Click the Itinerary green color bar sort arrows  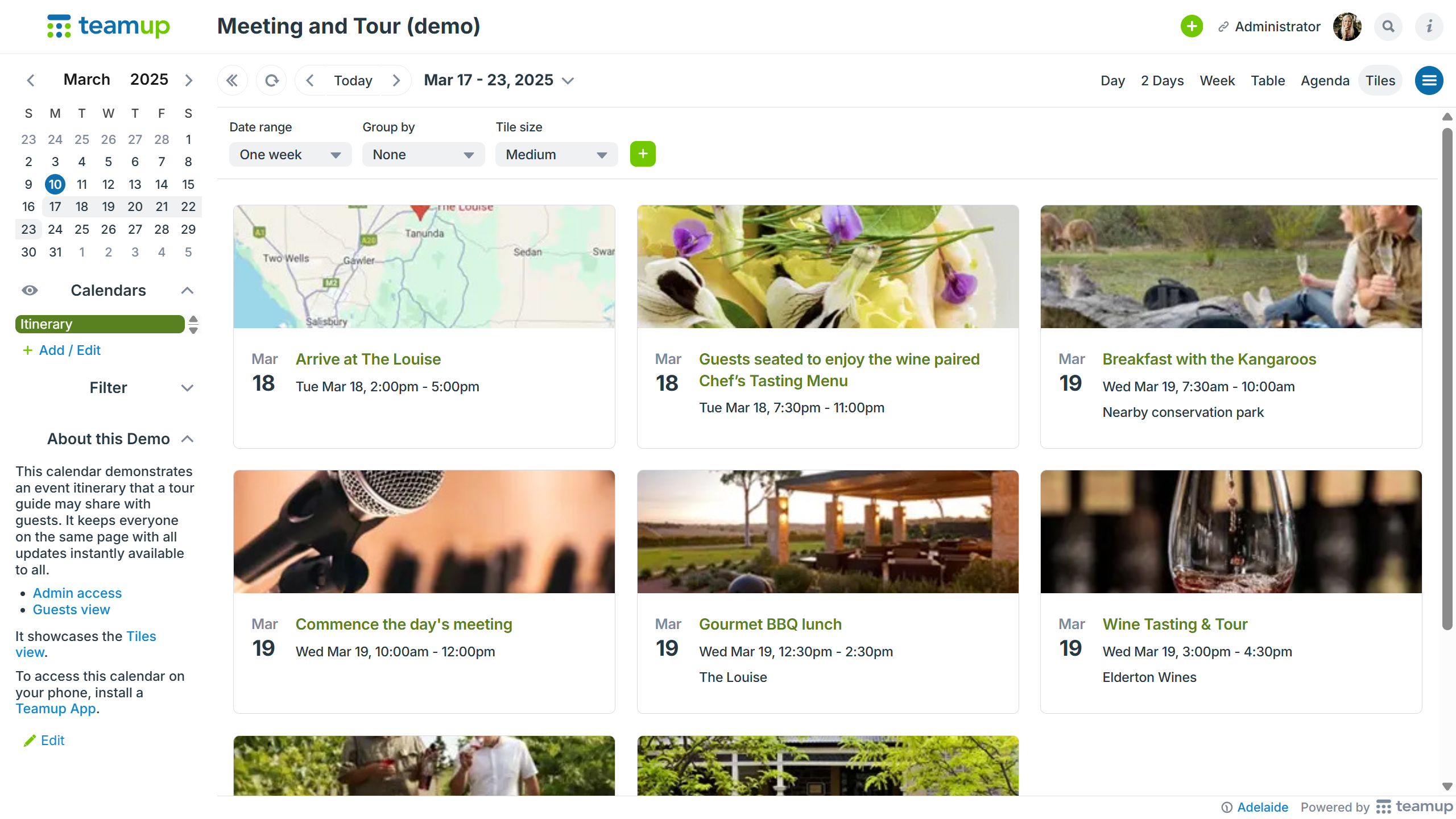(193, 324)
